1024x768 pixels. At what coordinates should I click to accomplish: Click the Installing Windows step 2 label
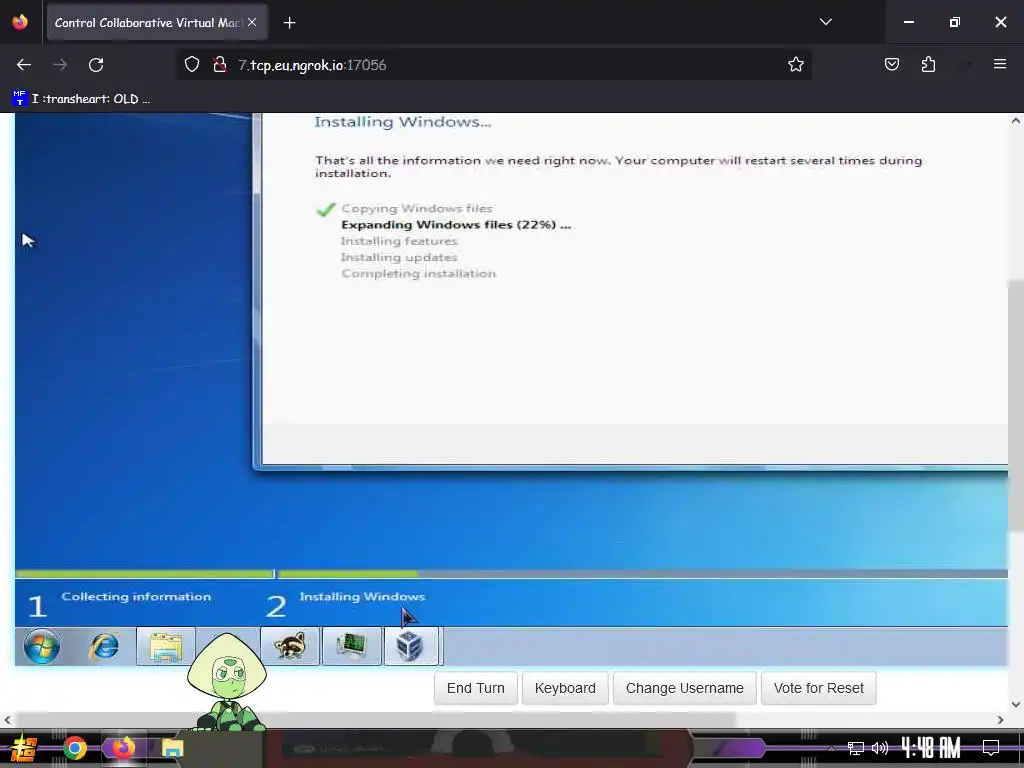click(x=362, y=597)
